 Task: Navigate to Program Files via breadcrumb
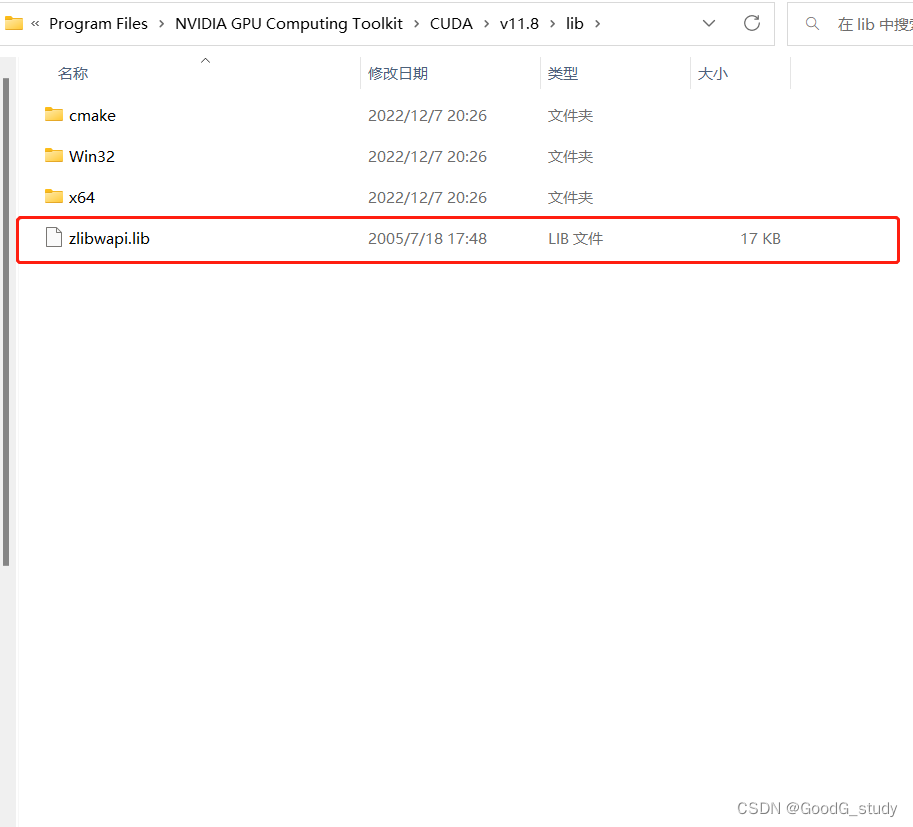[98, 23]
